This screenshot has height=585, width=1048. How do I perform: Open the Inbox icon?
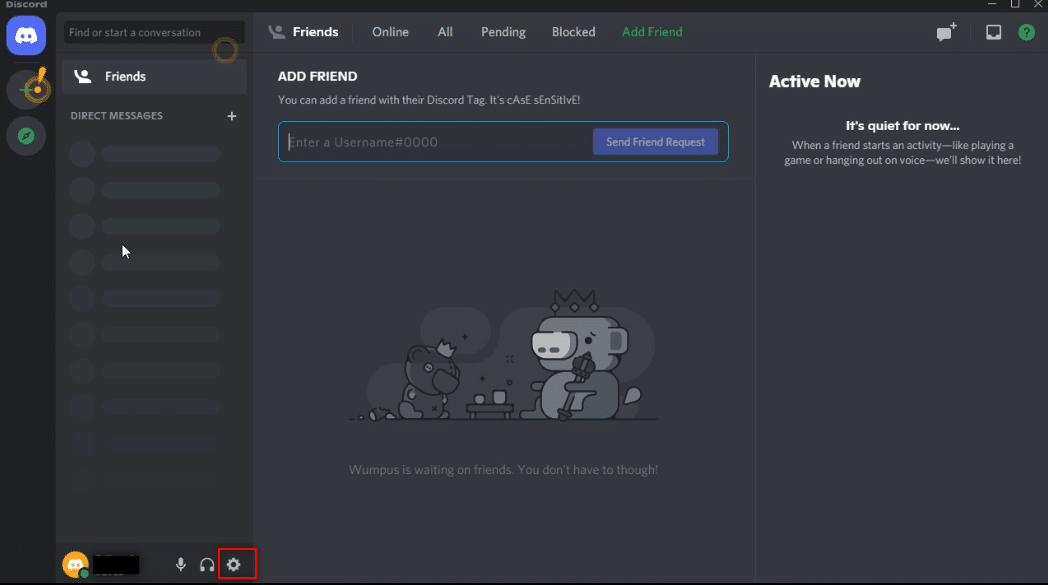tap(994, 31)
